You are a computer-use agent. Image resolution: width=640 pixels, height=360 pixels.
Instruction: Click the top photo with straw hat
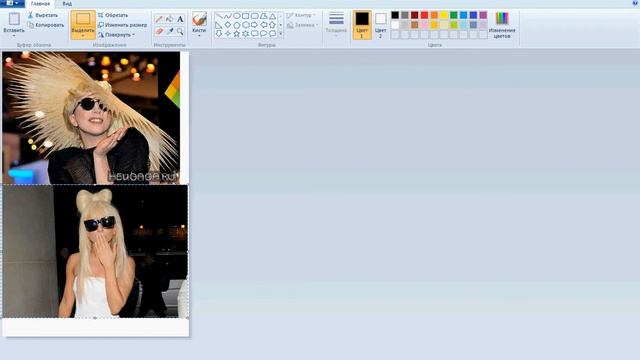click(91, 118)
